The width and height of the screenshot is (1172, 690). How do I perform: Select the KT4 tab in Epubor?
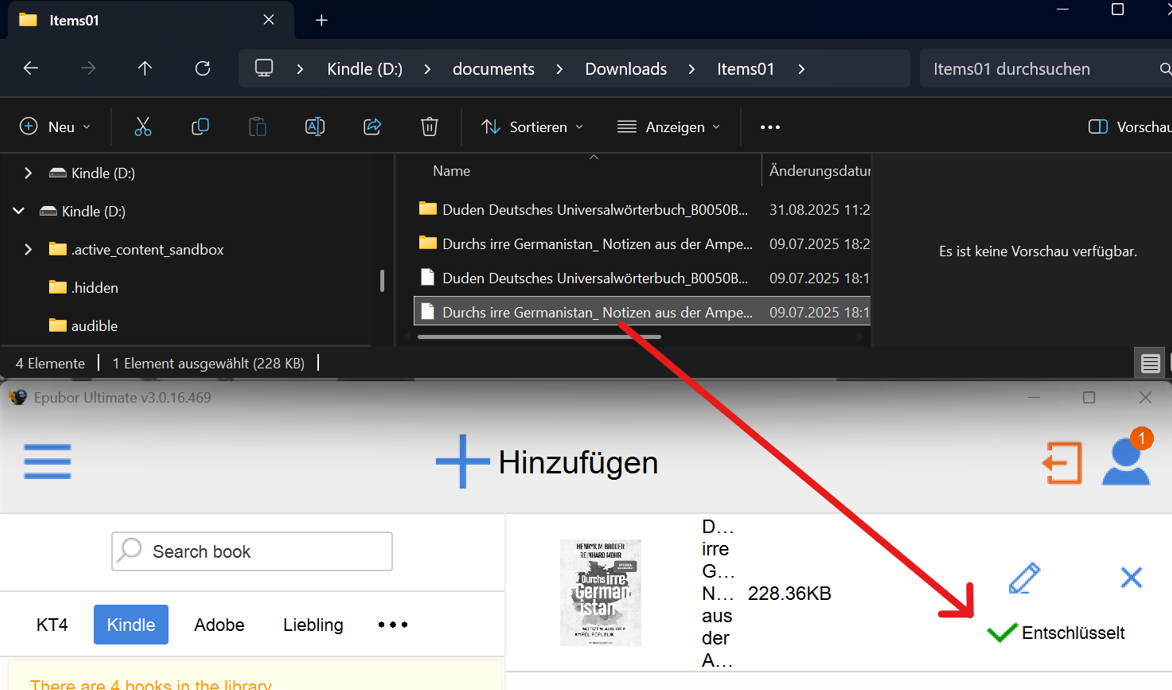pyautogui.click(x=51, y=624)
